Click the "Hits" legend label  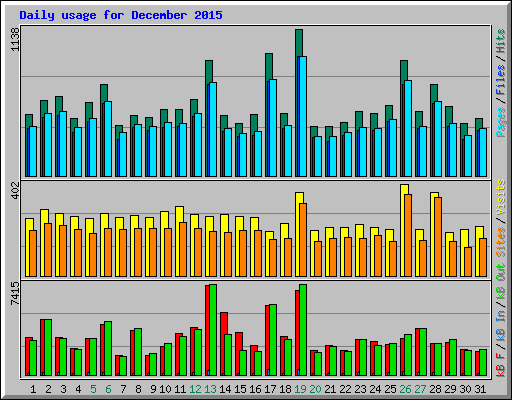[x=501, y=41]
